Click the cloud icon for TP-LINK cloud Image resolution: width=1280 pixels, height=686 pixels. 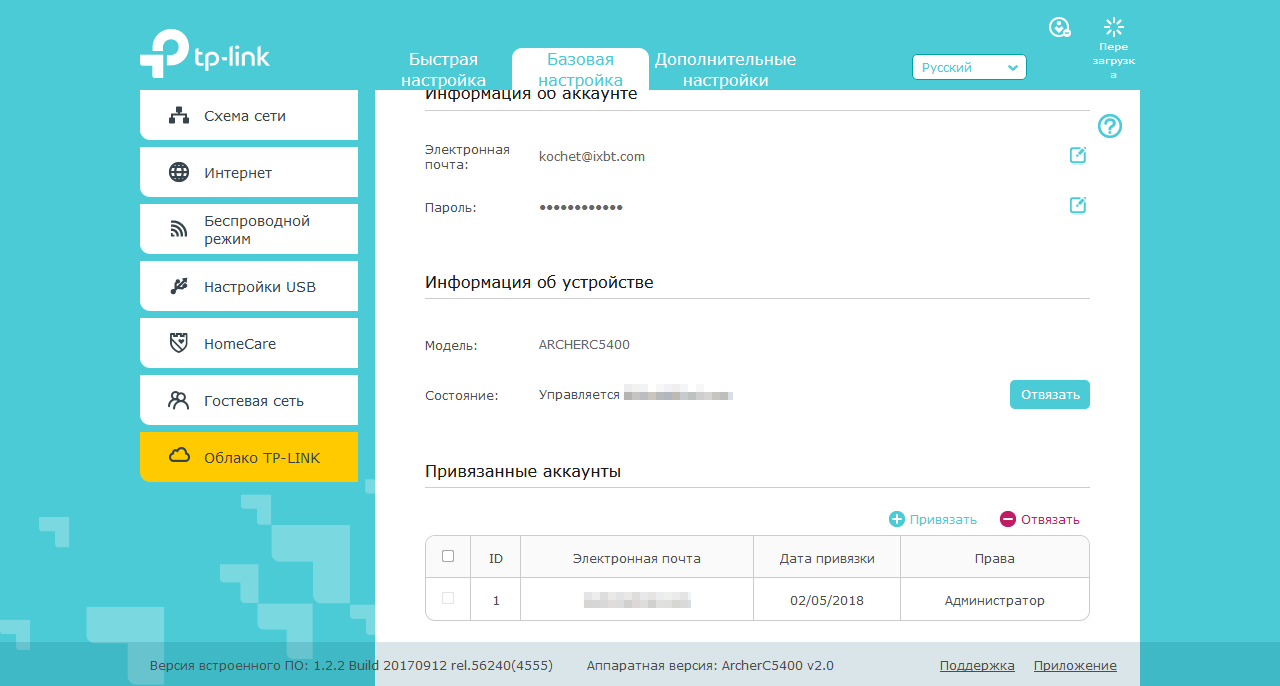point(179,456)
